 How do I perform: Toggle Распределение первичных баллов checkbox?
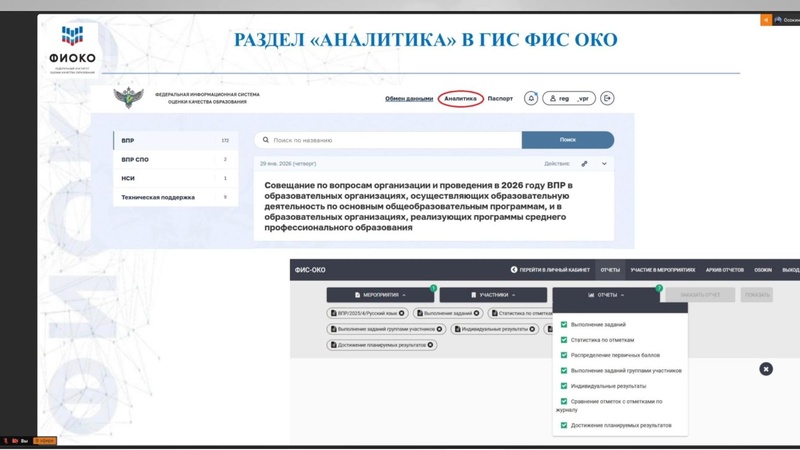(564, 355)
